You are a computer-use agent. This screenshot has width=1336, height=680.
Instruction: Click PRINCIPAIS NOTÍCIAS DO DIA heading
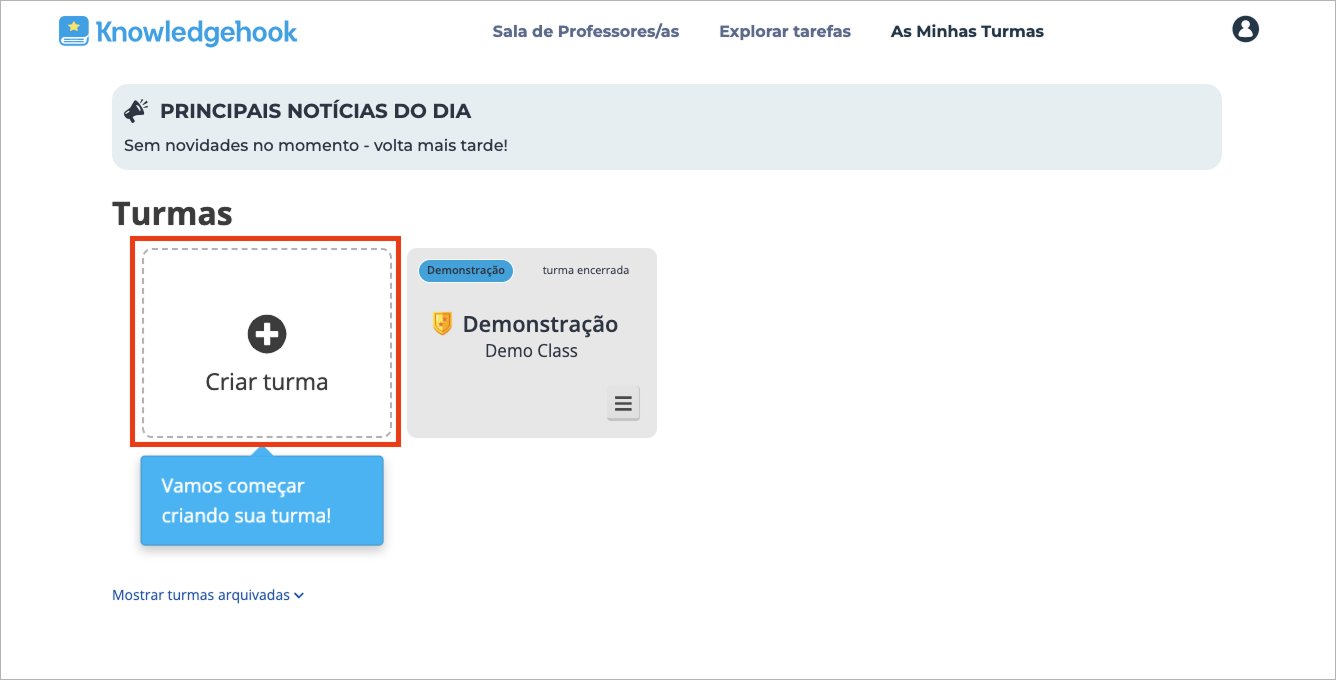pyautogui.click(x=315, y=111)
